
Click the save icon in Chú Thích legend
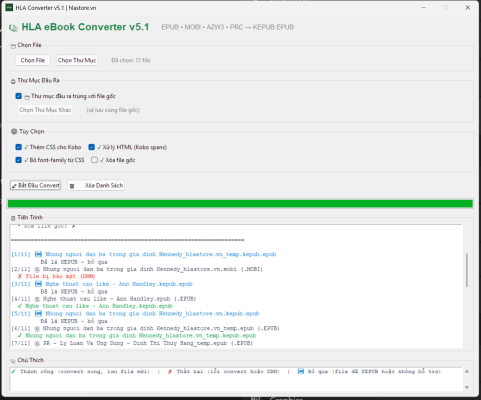(301, 371)
